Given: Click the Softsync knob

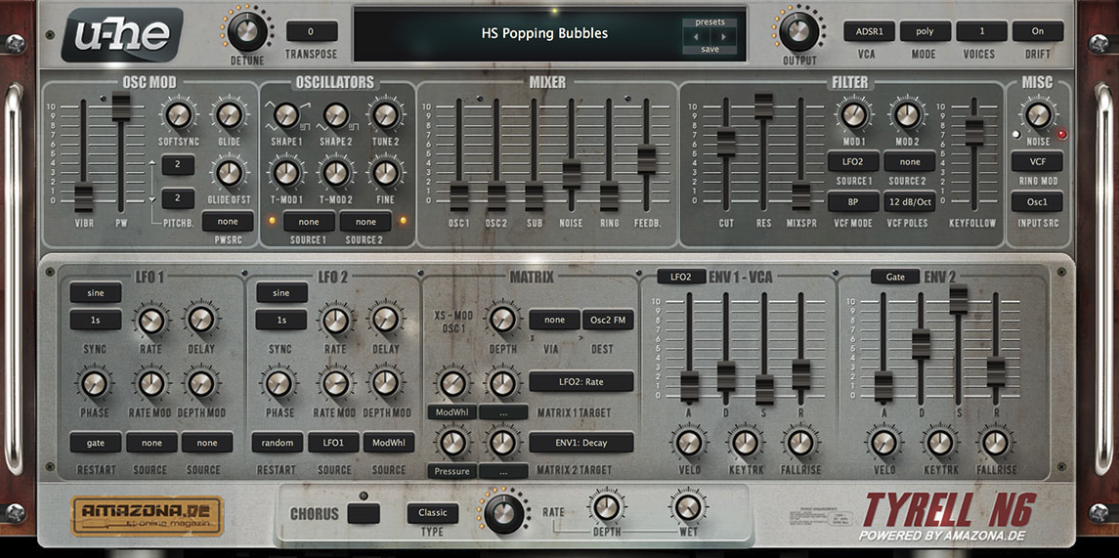Looking at the screenshot, I should click(178, 115).
